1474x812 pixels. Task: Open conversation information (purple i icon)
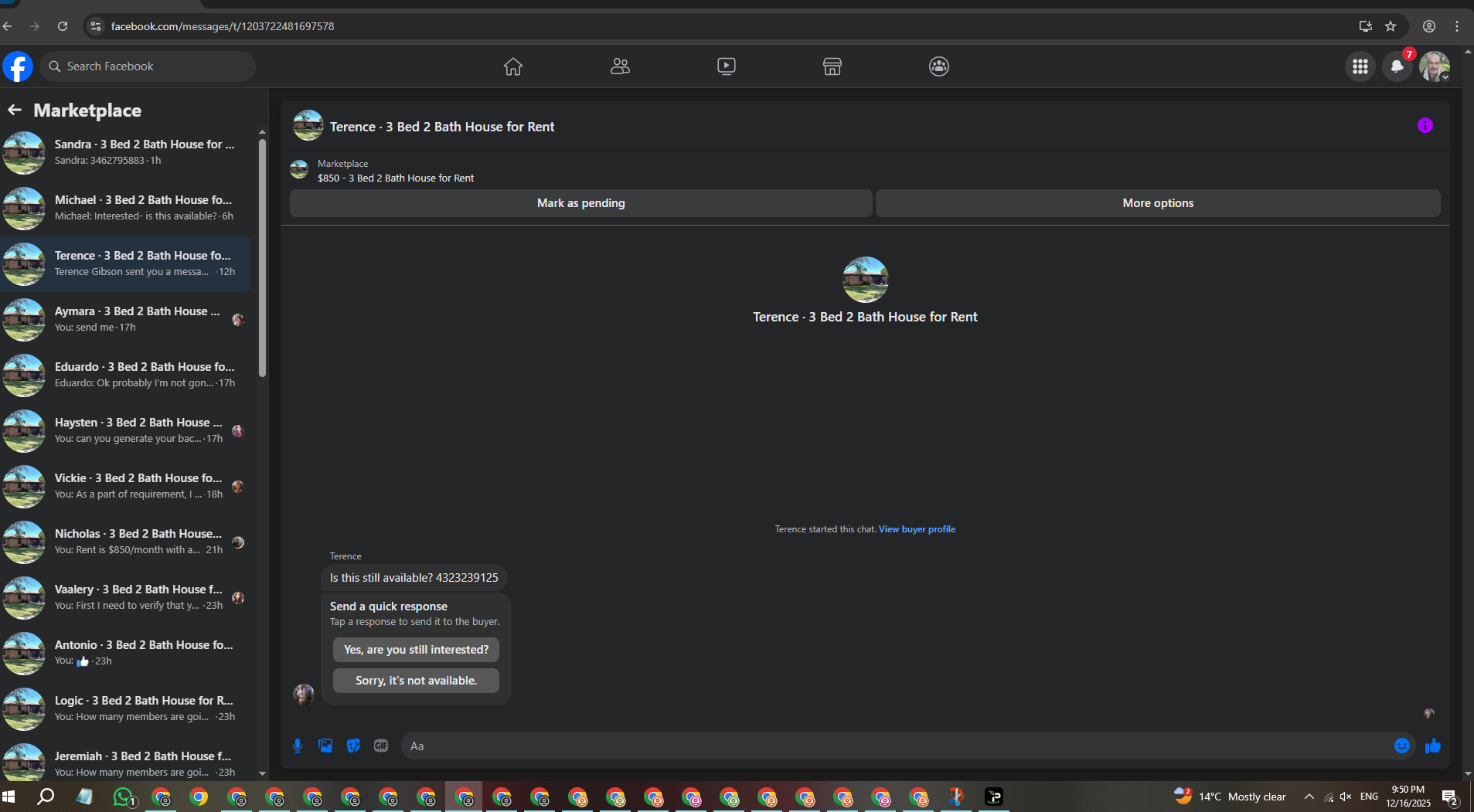point(1425,125)
